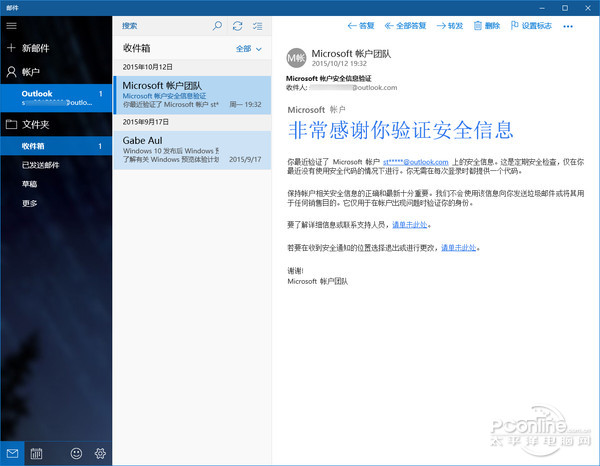The image size is (600, 466).
Task: Delete message with 删除 button
Action: pos(487,26)
